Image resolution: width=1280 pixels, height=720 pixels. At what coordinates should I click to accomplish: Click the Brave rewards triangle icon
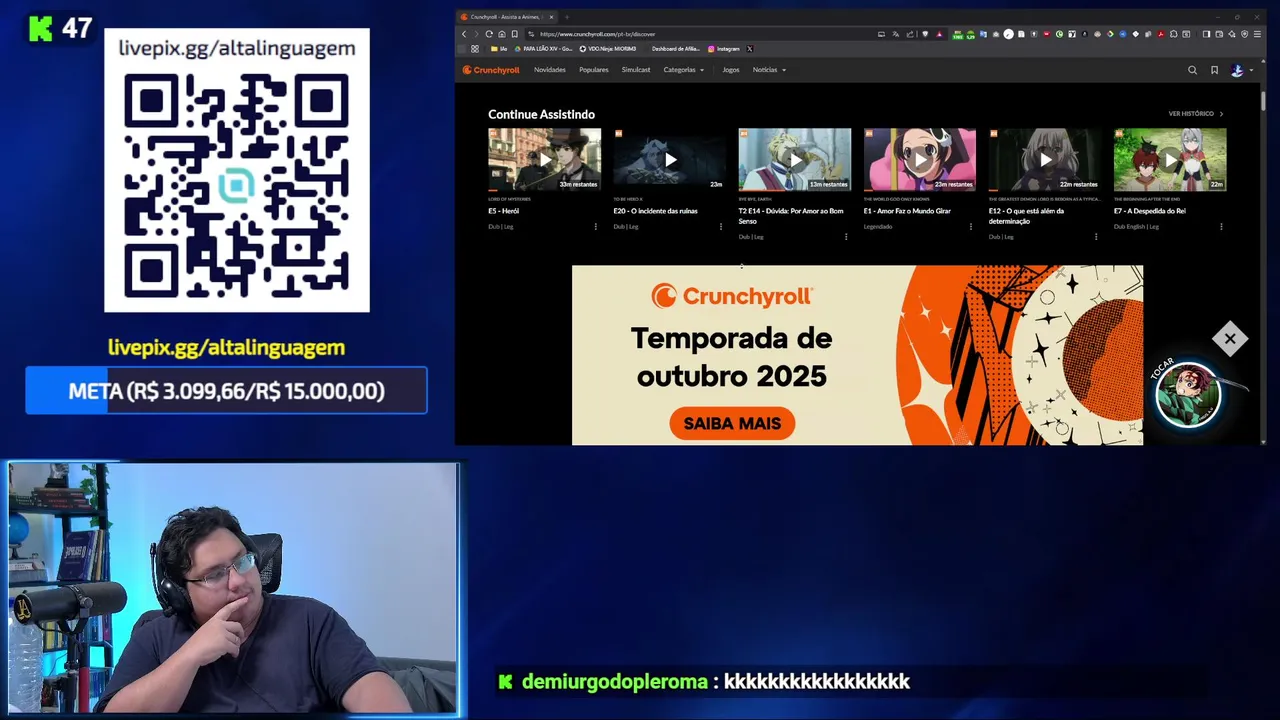(x=939, y=34)
